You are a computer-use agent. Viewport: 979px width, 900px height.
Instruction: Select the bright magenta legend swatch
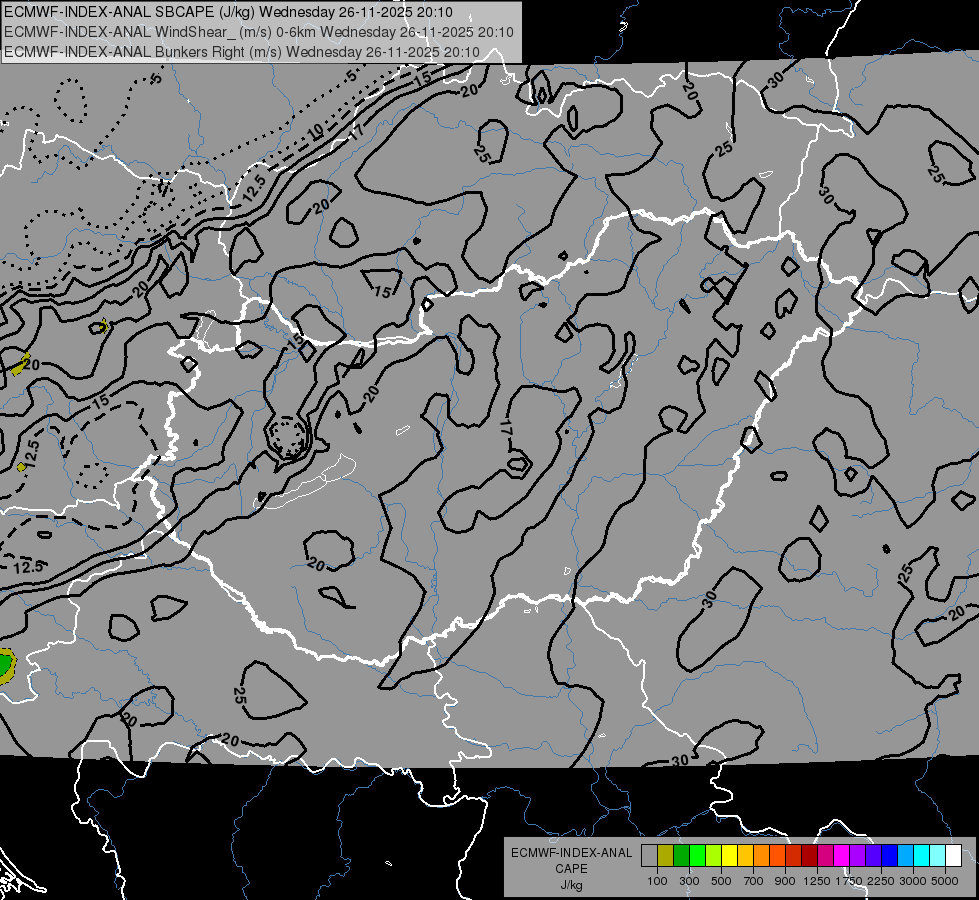pos(842,856)
